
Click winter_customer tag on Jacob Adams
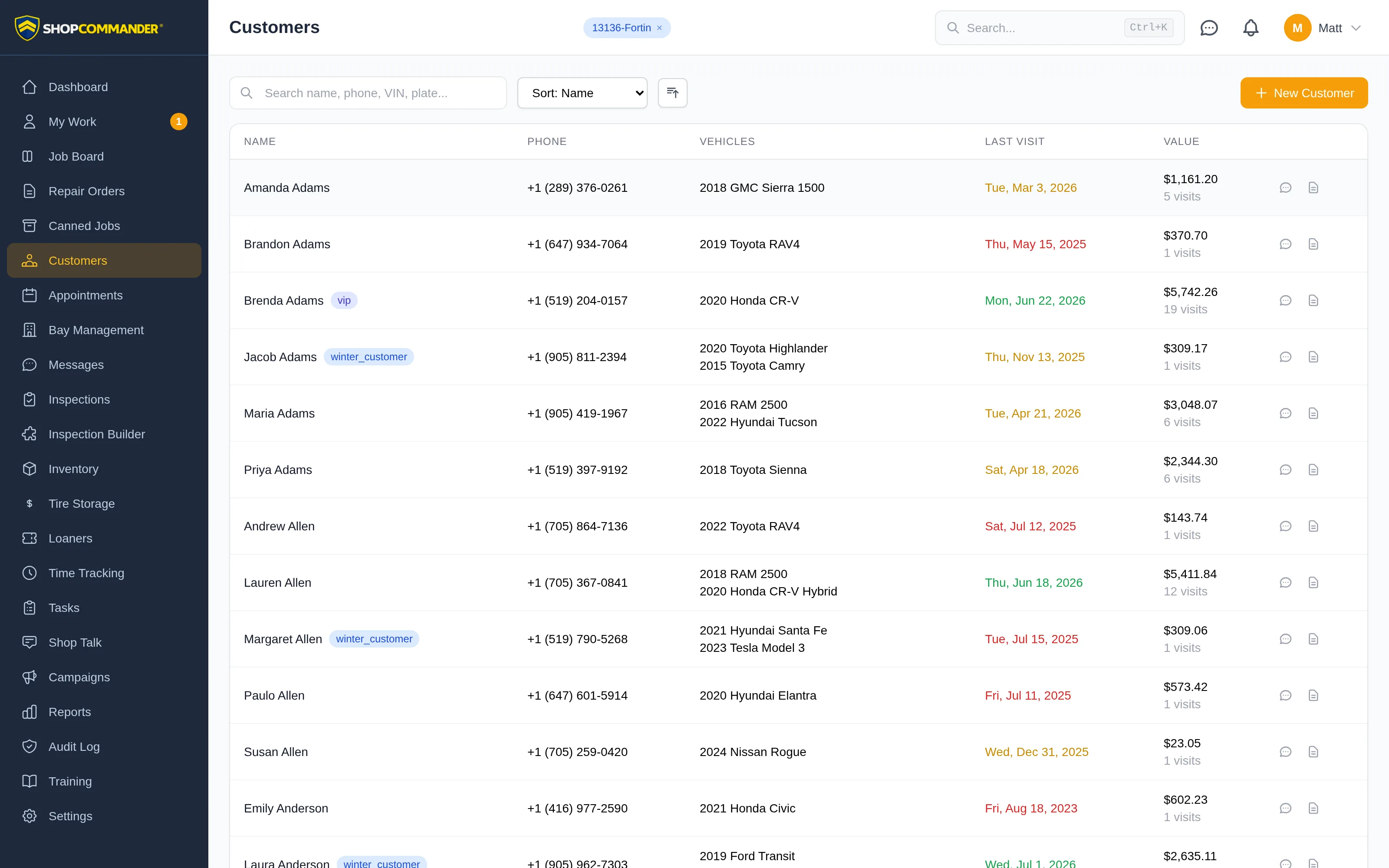369,357
